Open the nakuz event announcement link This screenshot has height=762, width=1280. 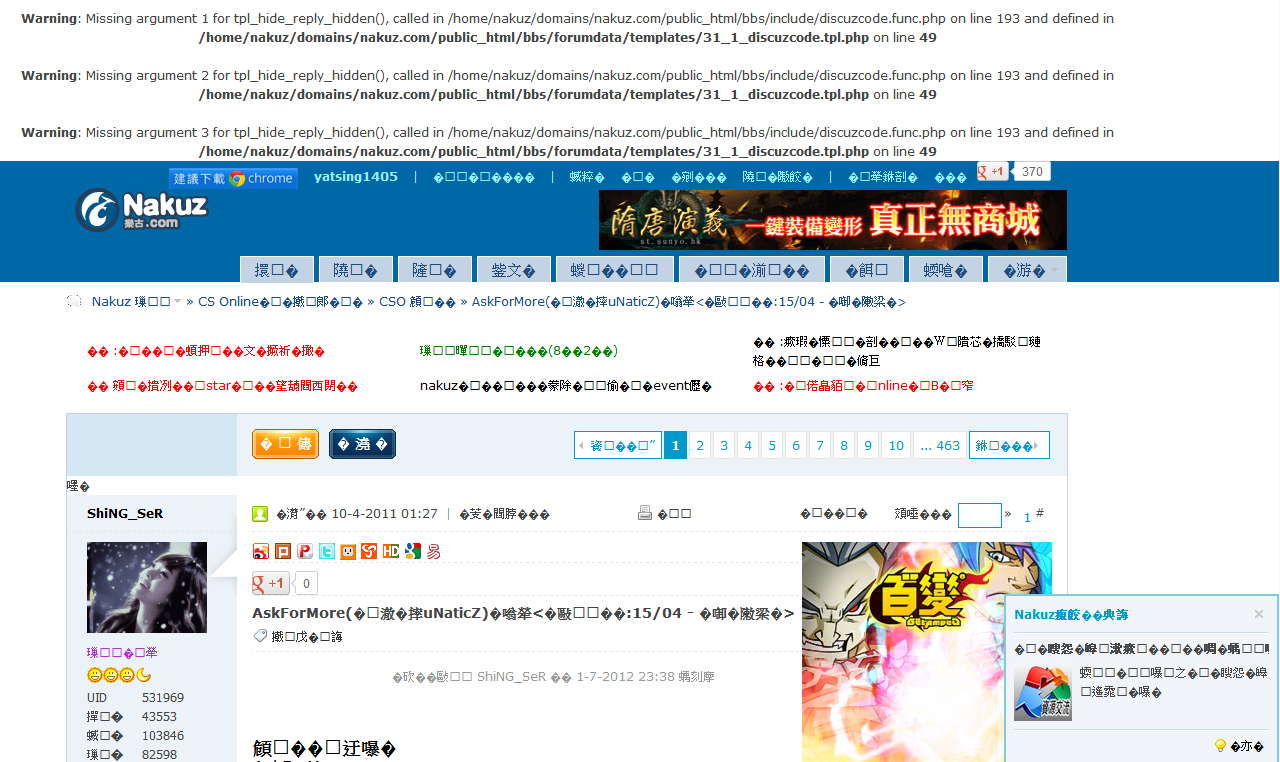click(x=566, y=386)
